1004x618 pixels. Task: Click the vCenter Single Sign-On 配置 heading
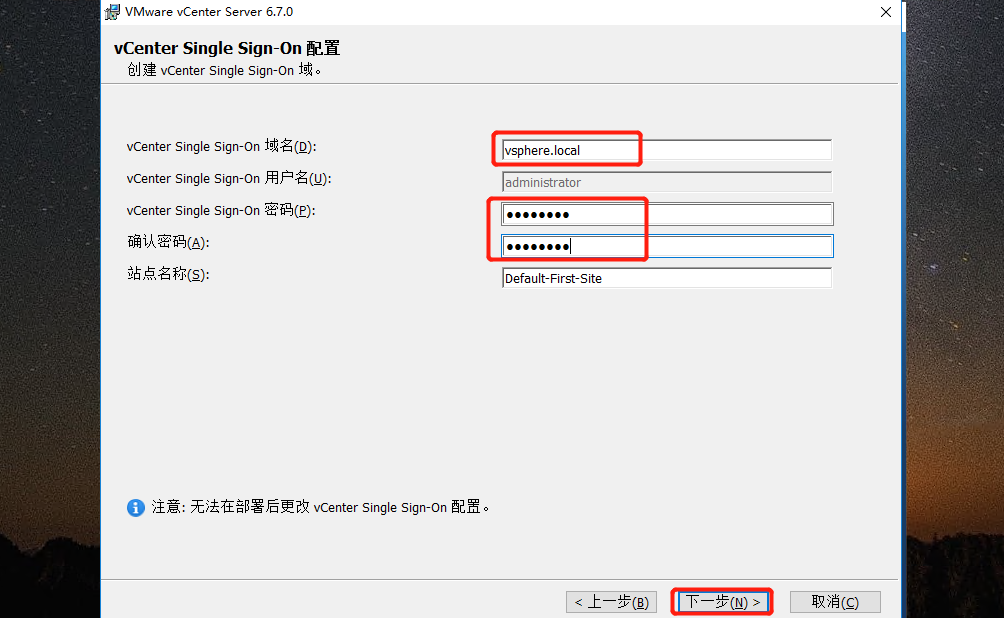coord(227,48)
